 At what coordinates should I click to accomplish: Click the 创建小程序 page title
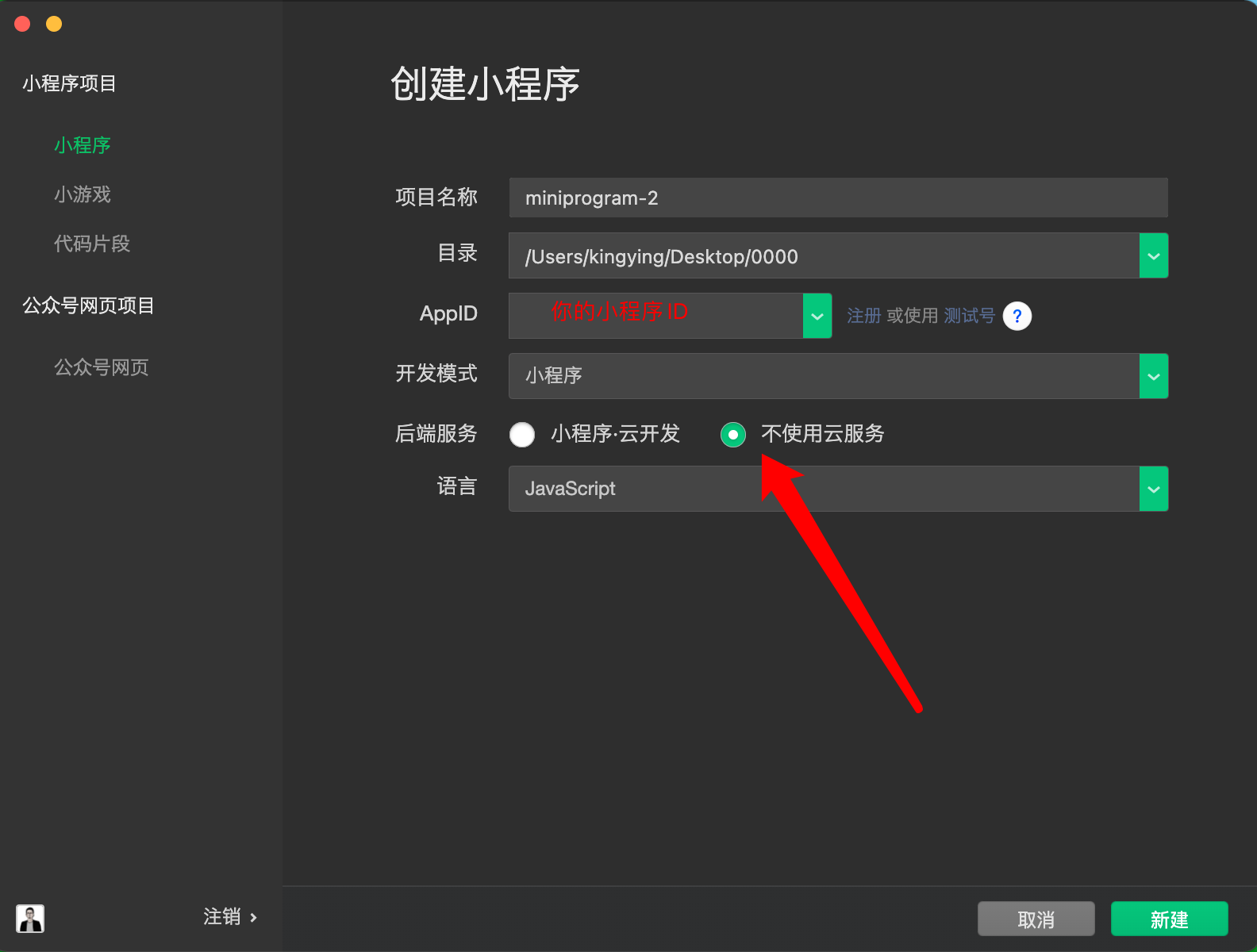(x=486, y=84)
